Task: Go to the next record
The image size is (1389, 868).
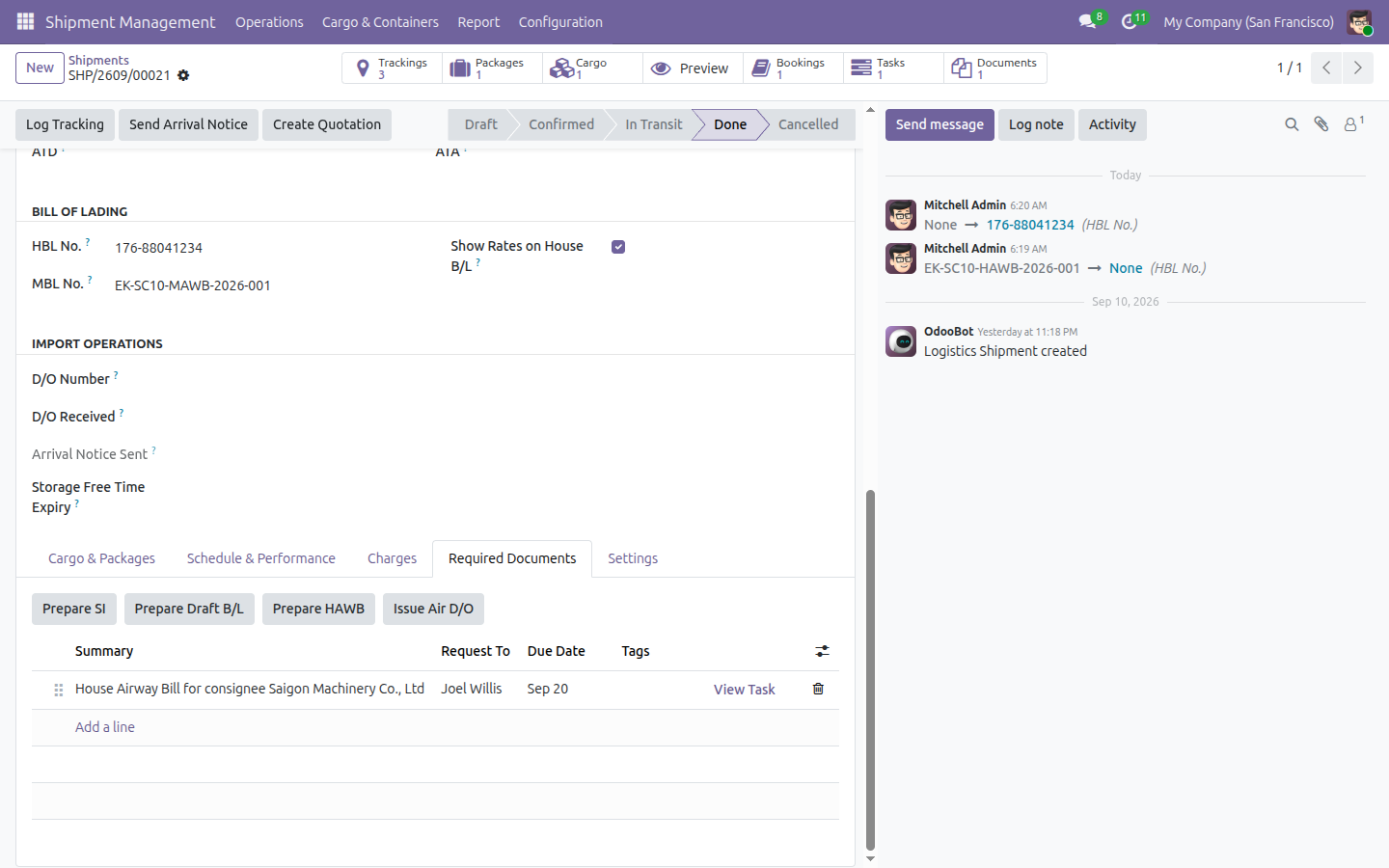Action: click(1357, 68)
